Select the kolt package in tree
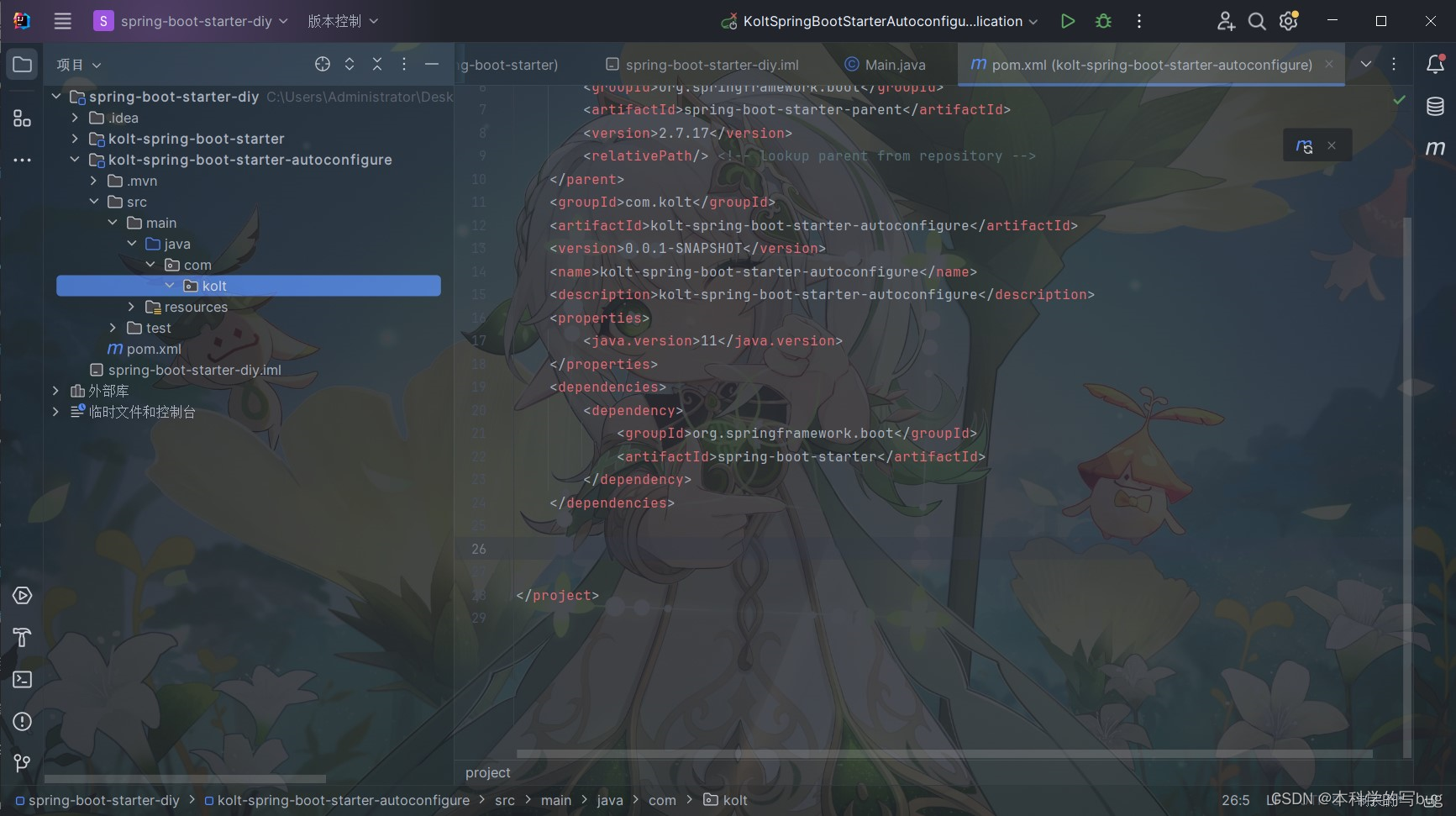 (249, 286)
